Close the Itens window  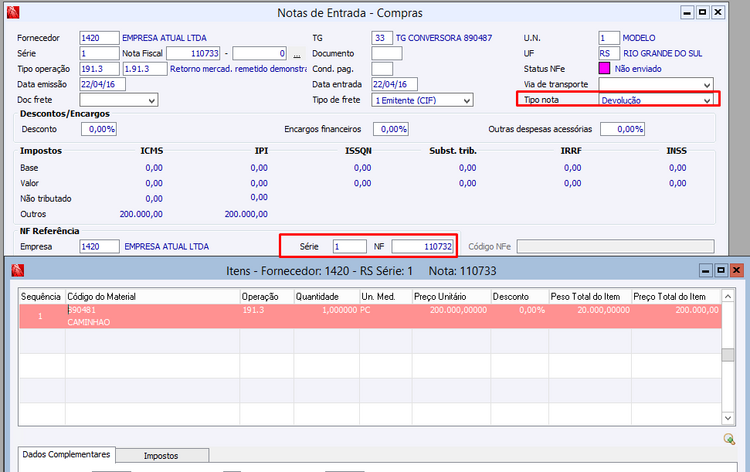tap(737, 270)
